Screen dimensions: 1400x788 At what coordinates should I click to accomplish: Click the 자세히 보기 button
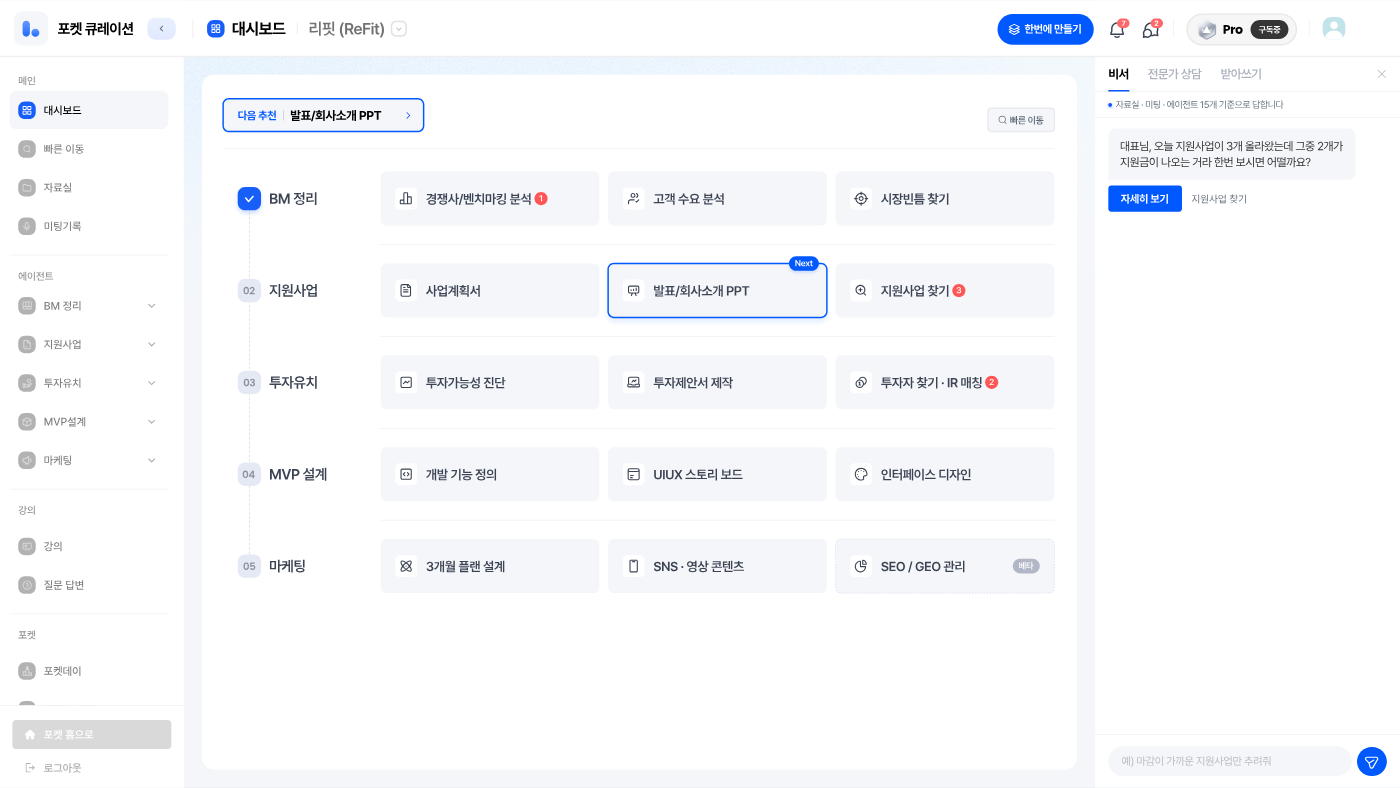[x=1145, y=199]
